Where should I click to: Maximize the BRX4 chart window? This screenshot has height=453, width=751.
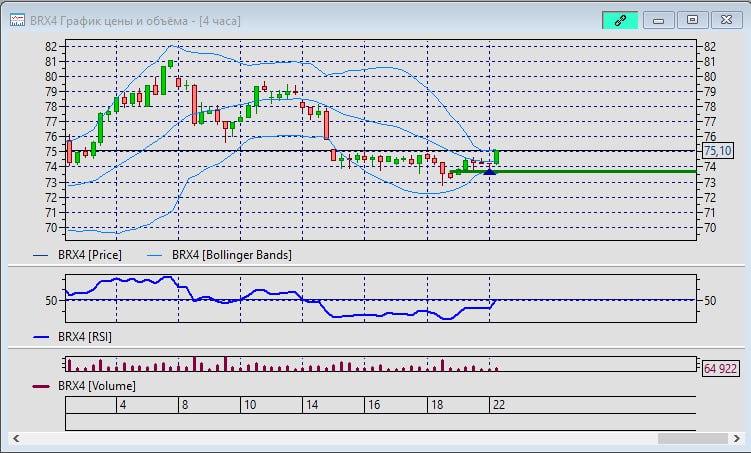pyautogui.click(x=692, y=20)
